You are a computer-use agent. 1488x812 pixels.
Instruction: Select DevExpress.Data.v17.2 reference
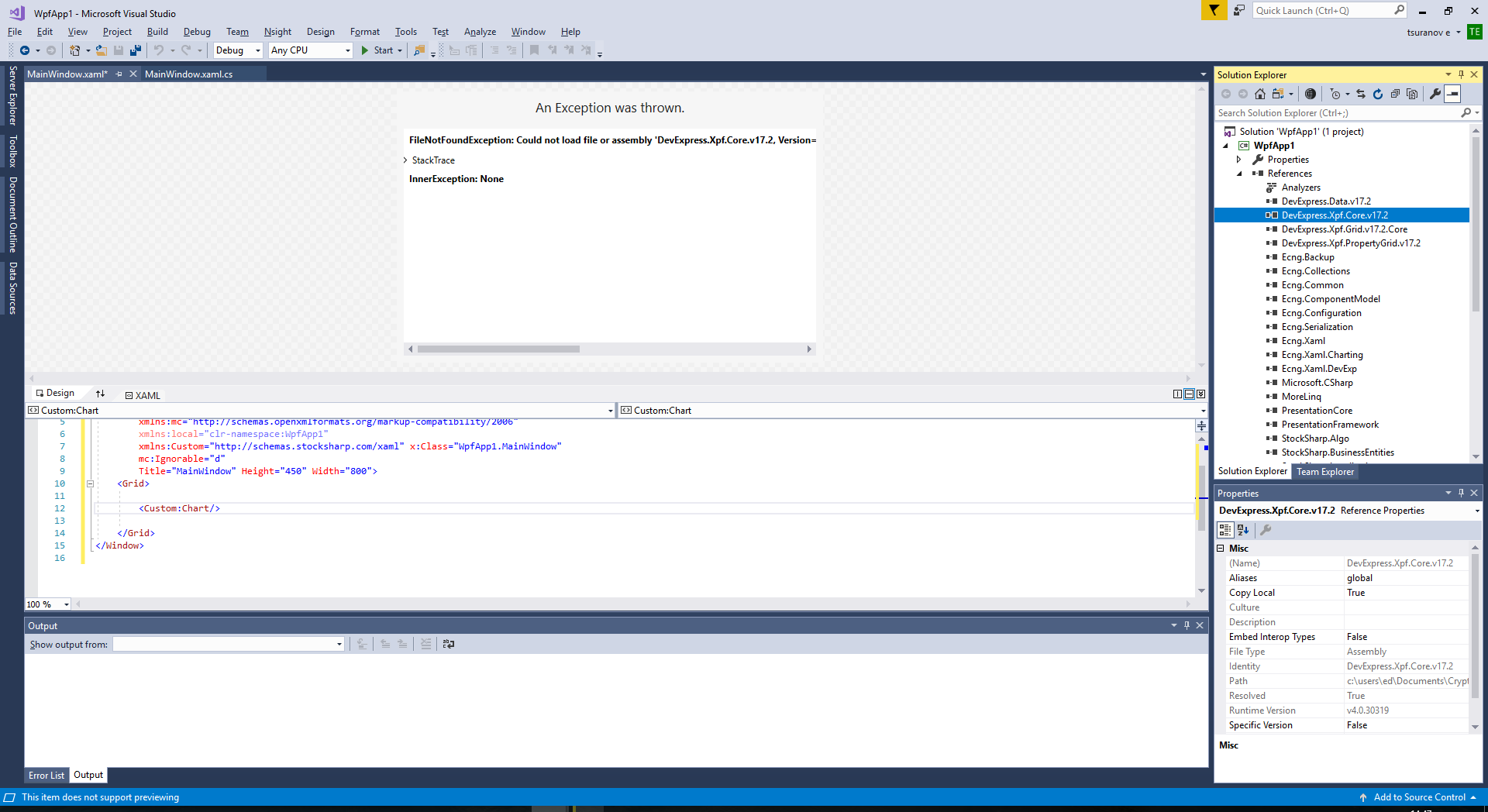pos(1325,201)
